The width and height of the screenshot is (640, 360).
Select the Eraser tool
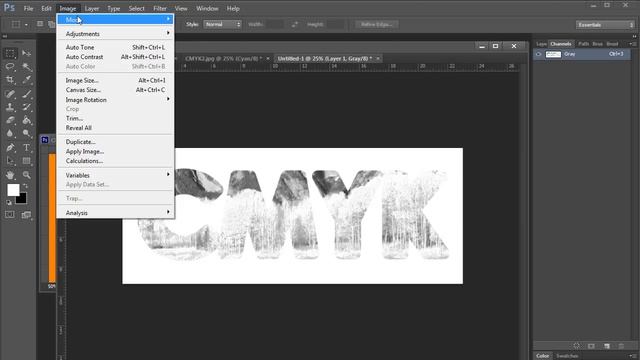(10, 120)
